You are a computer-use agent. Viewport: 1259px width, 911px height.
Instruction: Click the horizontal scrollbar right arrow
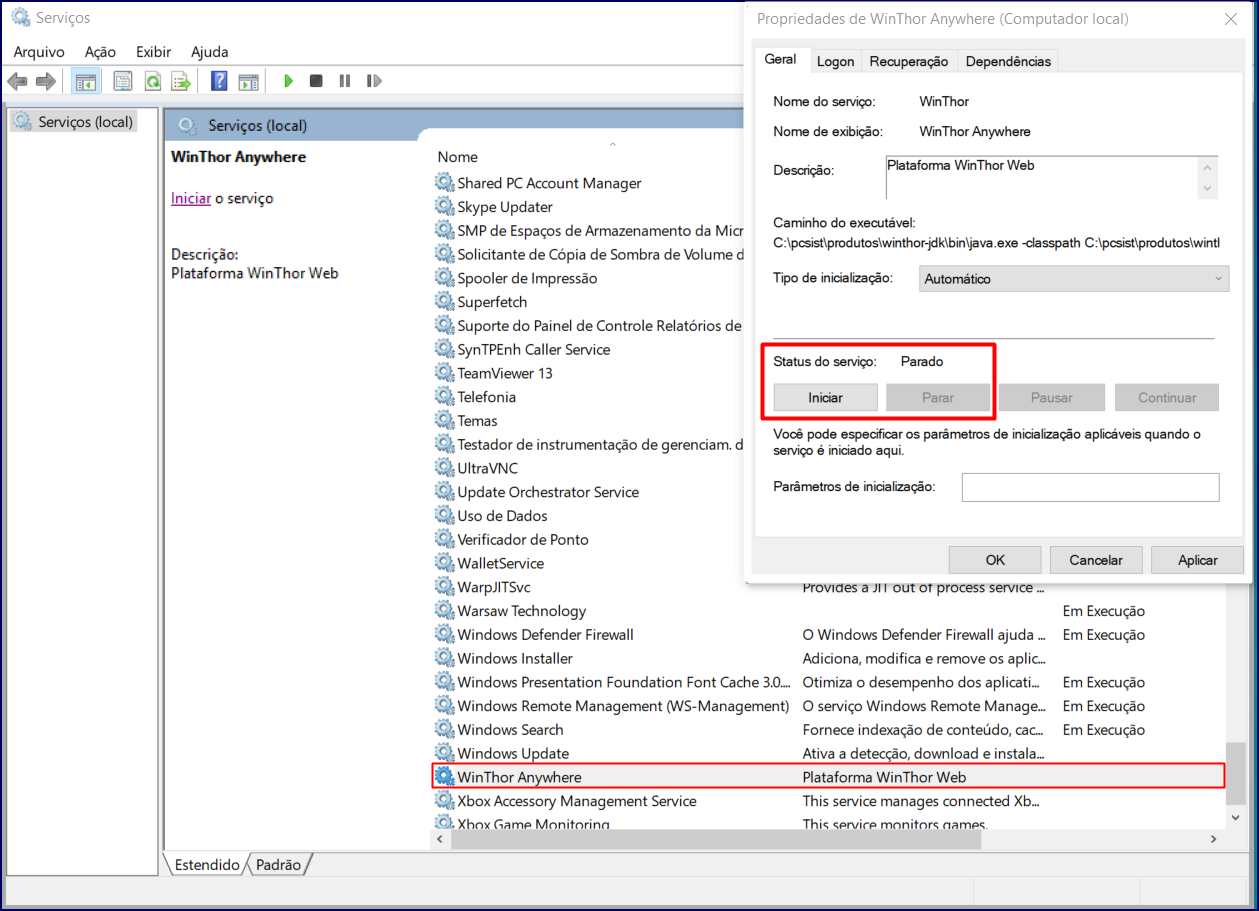pos(1216,839)
